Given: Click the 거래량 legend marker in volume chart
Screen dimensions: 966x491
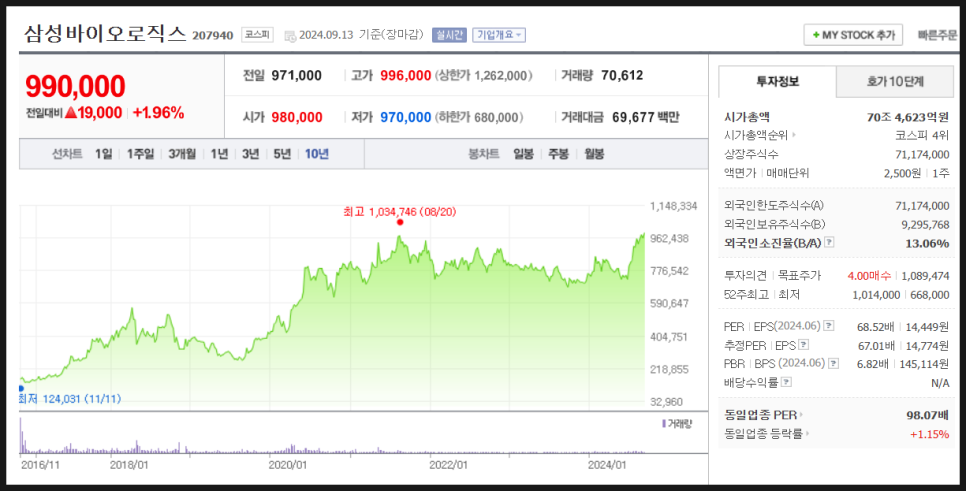Looking at the screenshot, I should click(x=664, y=424).
